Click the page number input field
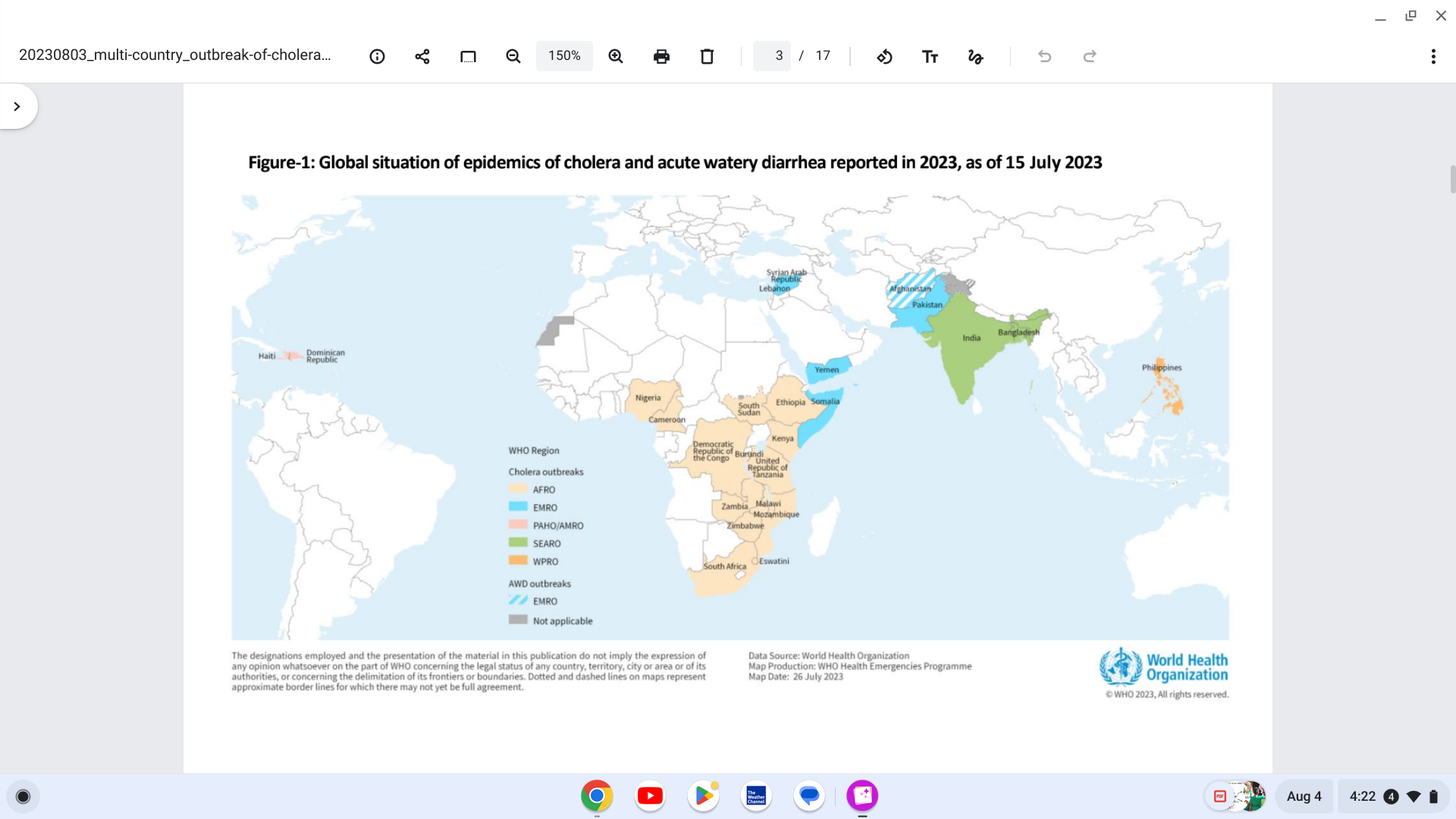 pos(773,56)
